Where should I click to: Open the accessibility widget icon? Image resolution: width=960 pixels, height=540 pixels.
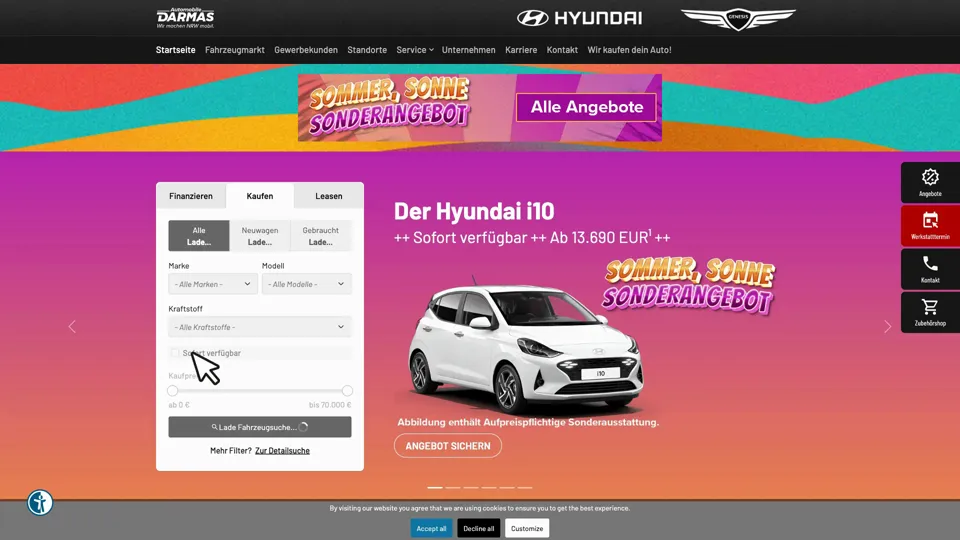pyautogui.click(x=40, y=503)
